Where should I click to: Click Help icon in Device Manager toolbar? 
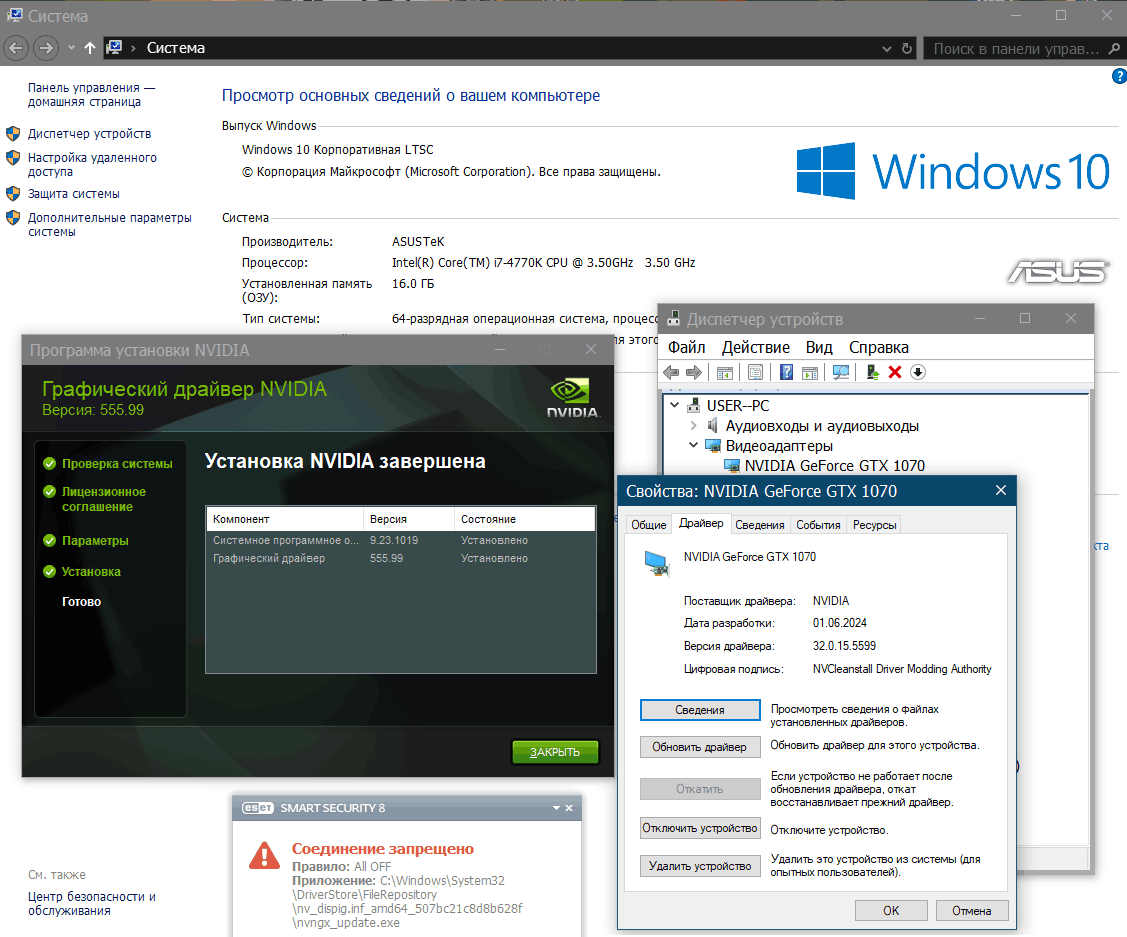[786, 372]
